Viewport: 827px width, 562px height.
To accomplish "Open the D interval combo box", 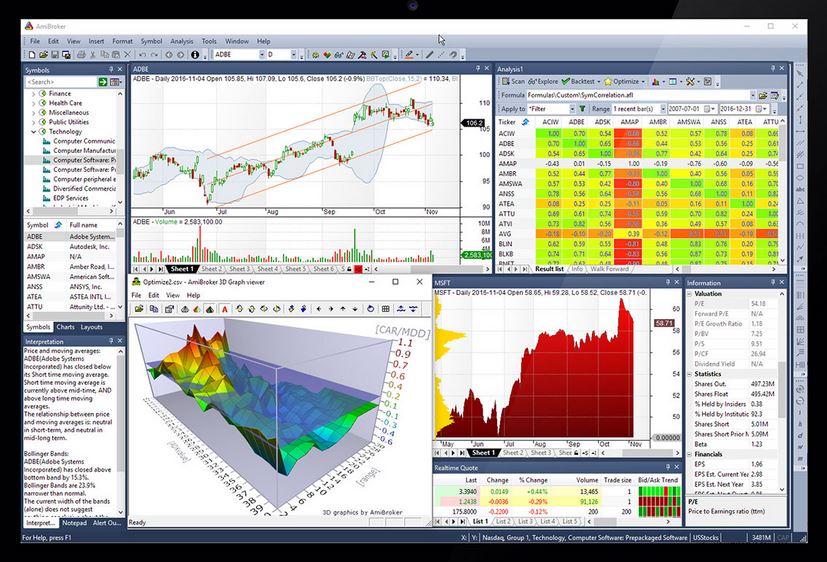I will (x=294, y=54).
